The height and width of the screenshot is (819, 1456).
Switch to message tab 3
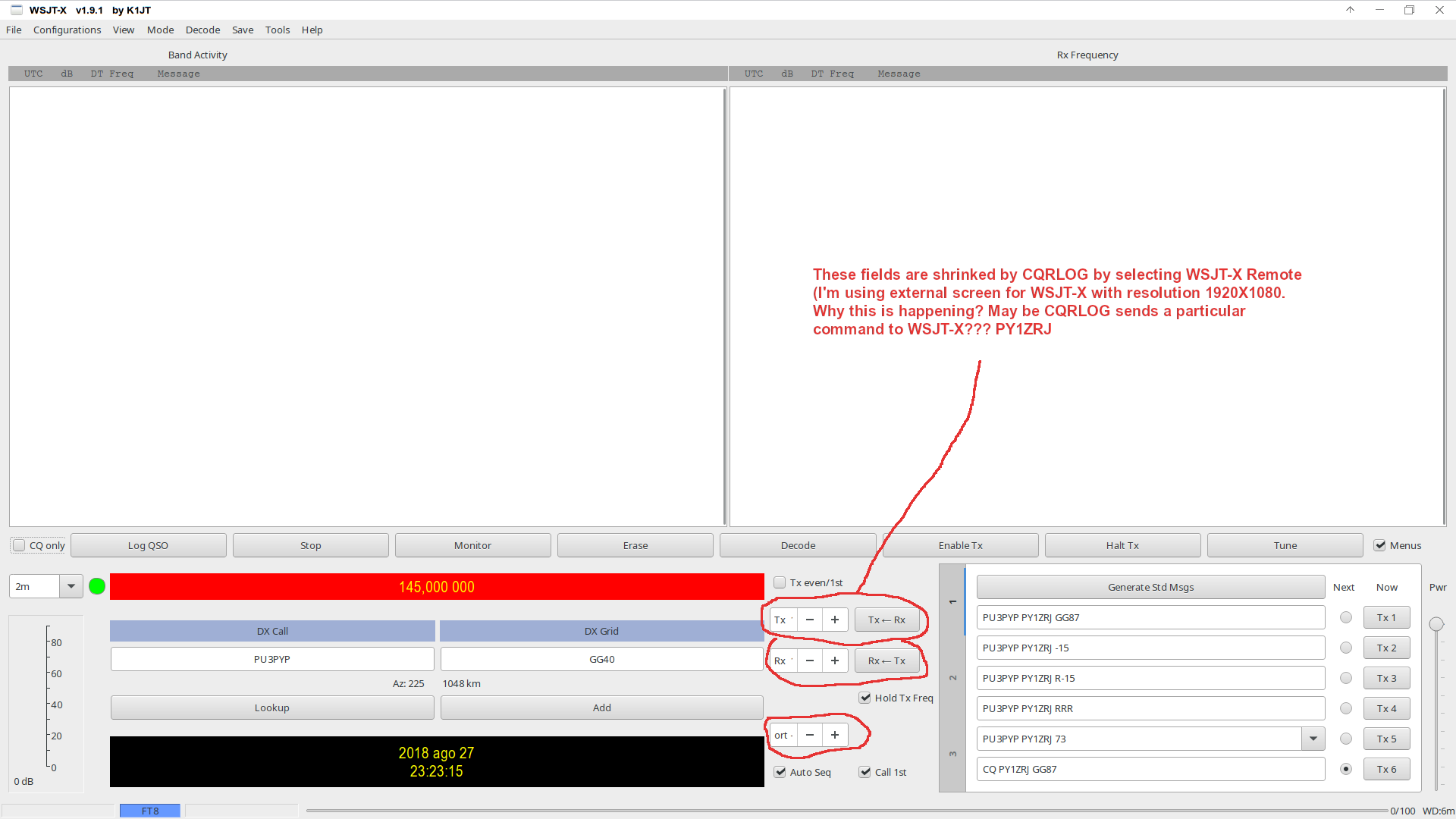[952, 753]
